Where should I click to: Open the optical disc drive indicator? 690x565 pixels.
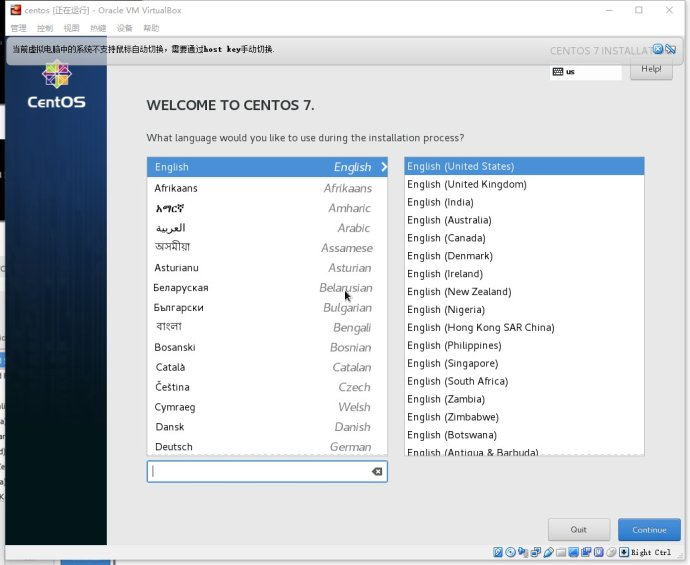(x=510, y=552)
